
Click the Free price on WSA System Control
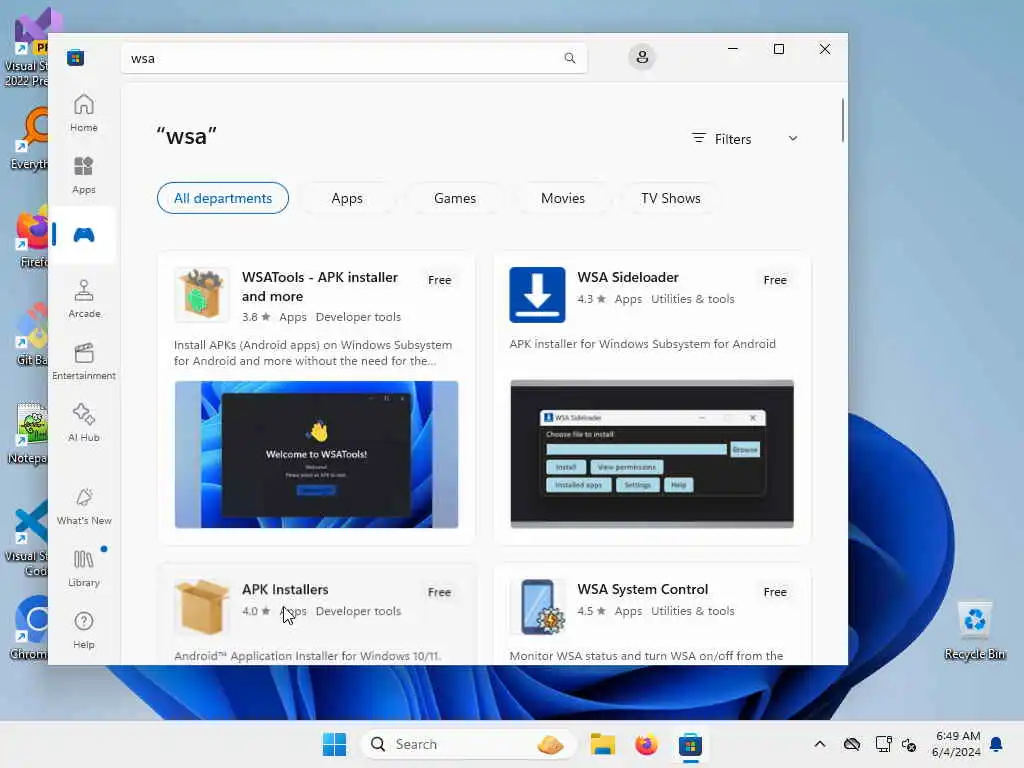[x=775, y=592]
